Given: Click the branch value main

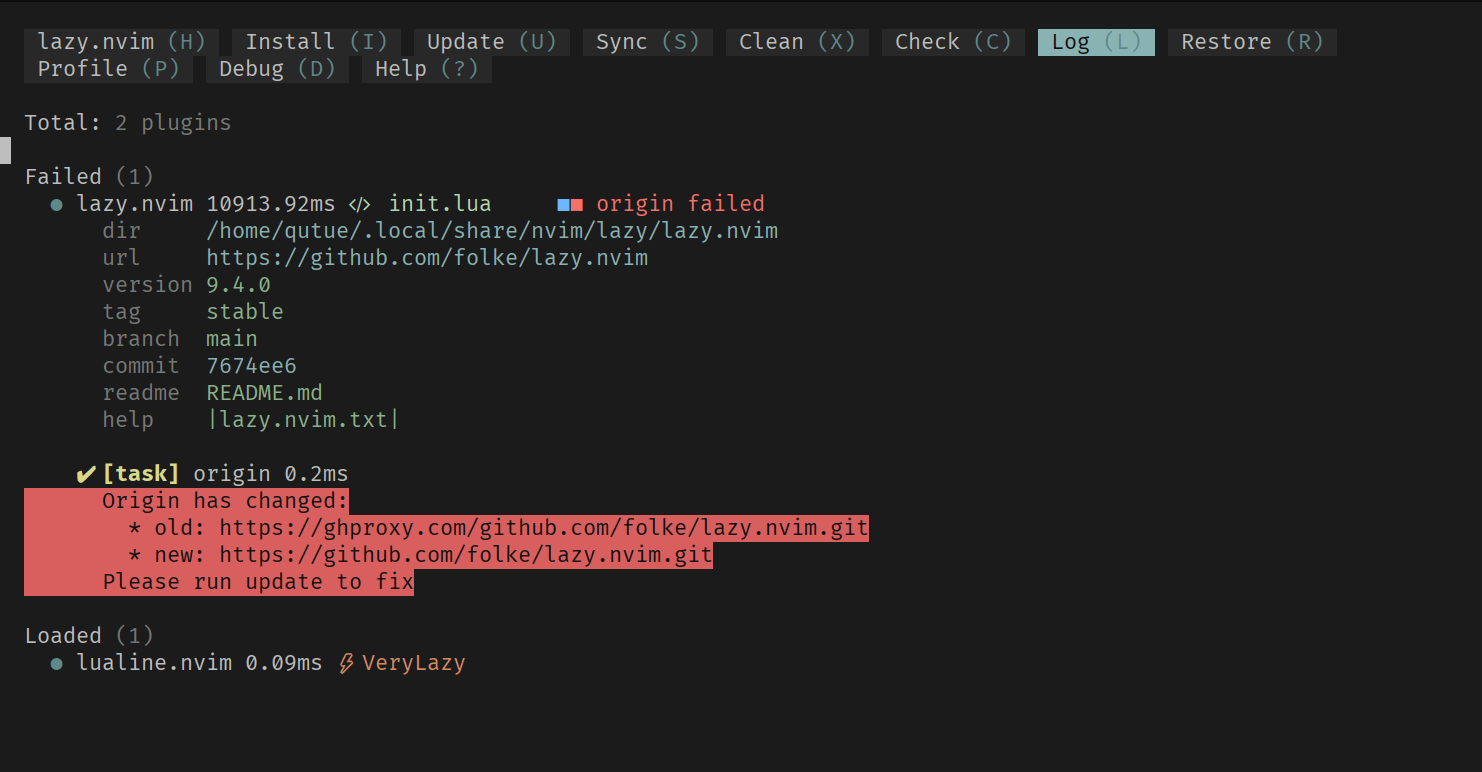Looking at the screenshot, I should point(232,339).
